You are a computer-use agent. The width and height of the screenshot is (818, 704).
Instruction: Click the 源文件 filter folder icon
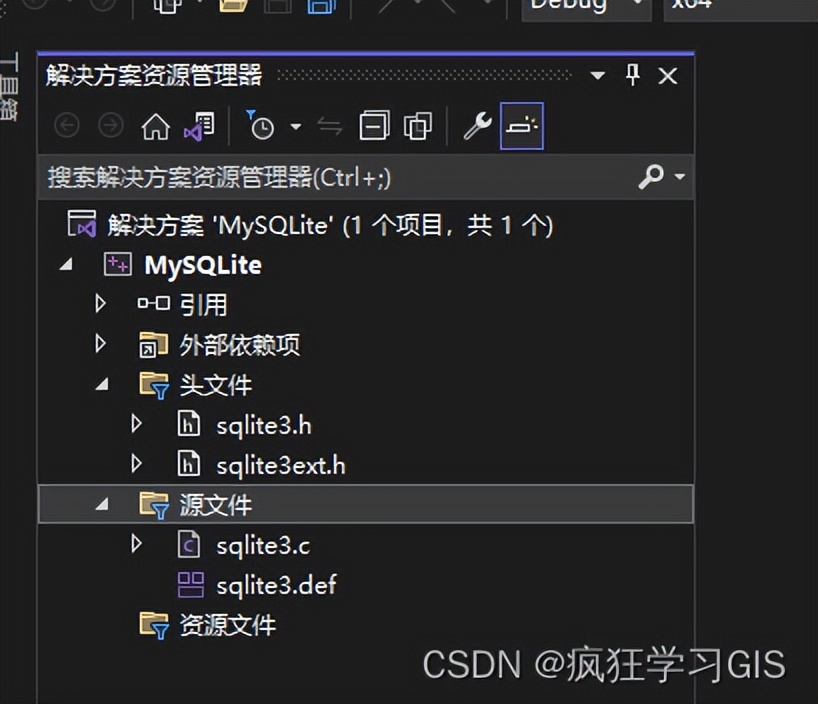[154, 505]
